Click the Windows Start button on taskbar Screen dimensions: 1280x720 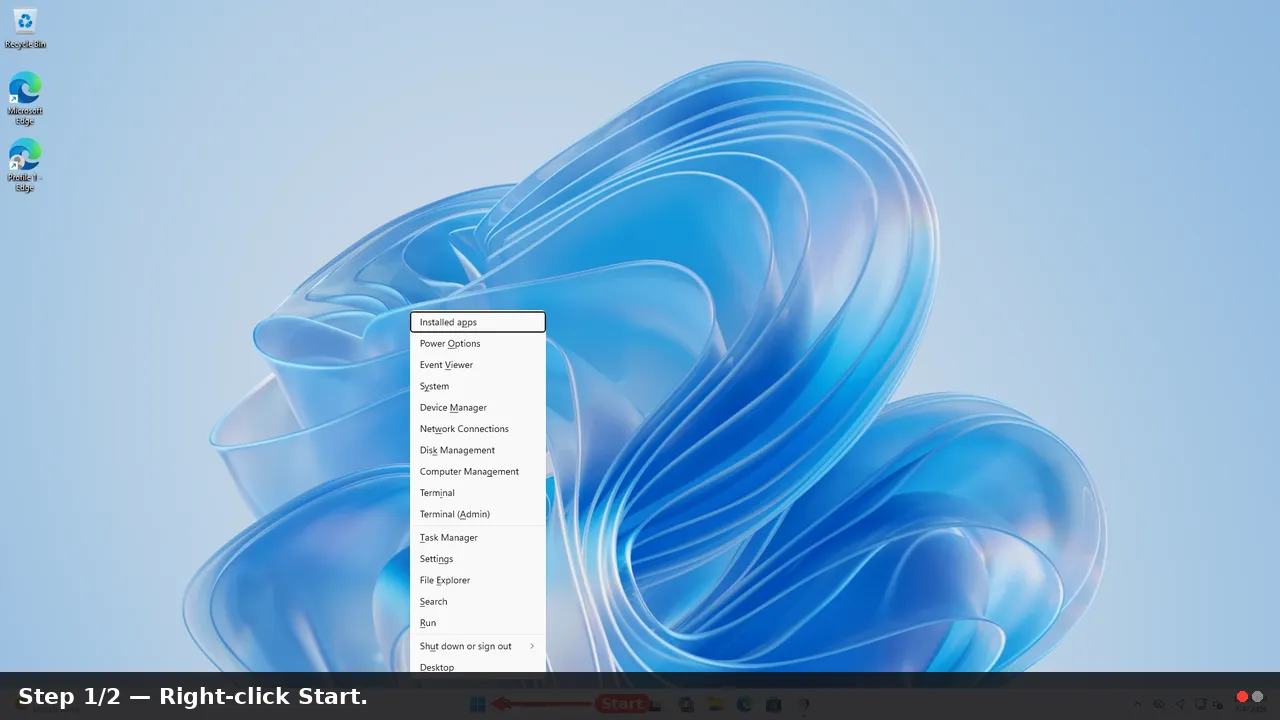pos(478,704)
